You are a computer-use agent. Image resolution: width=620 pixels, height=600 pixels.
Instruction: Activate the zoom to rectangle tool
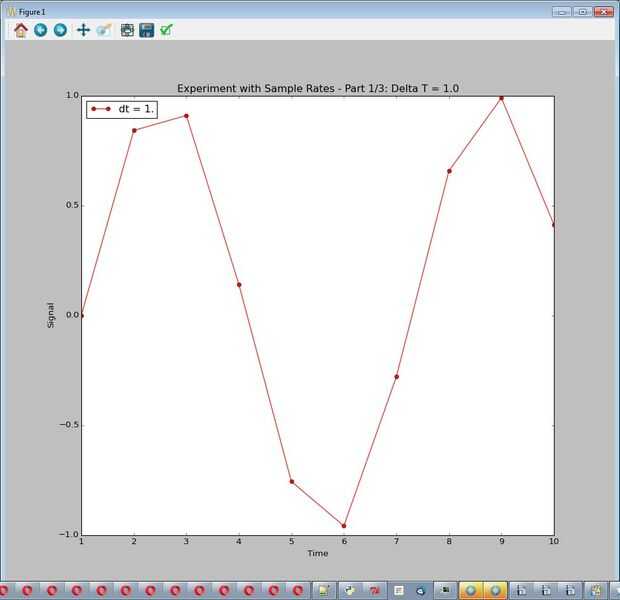point(104,30)
